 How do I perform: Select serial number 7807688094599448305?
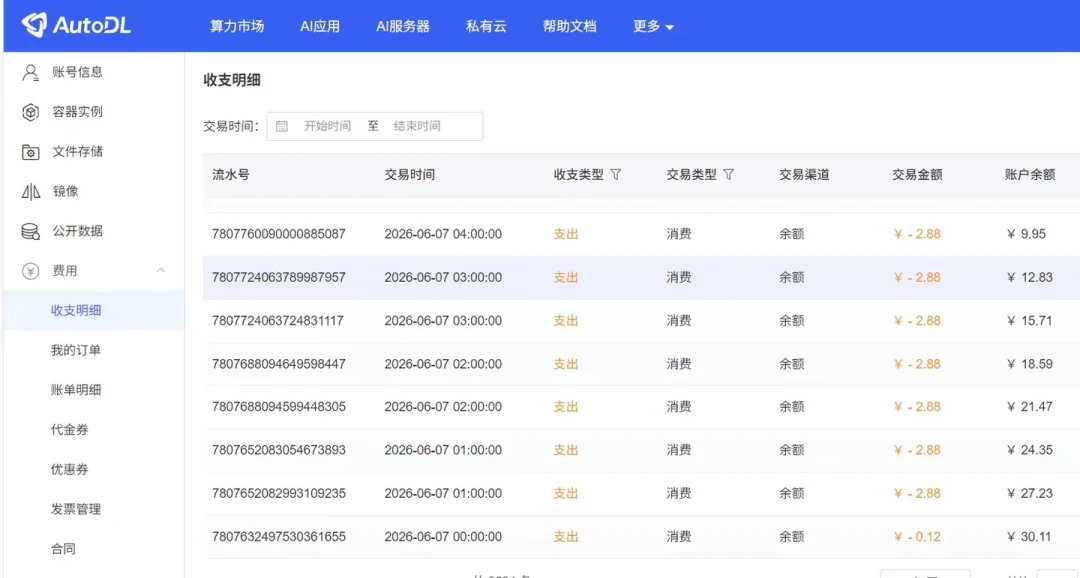[x=279, y=407]
